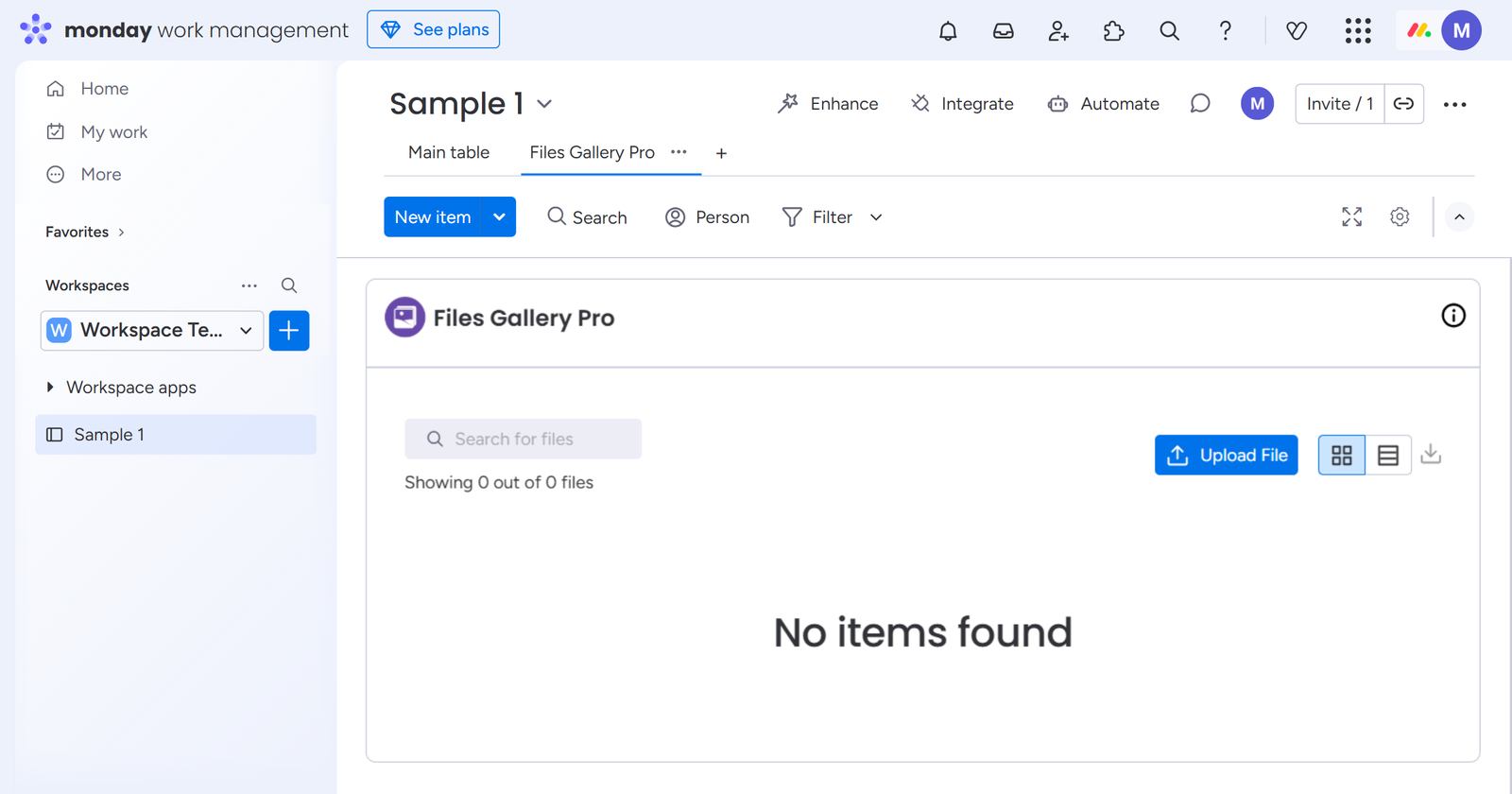Open the apps marketplace puzzle icon

point(1114,31)
